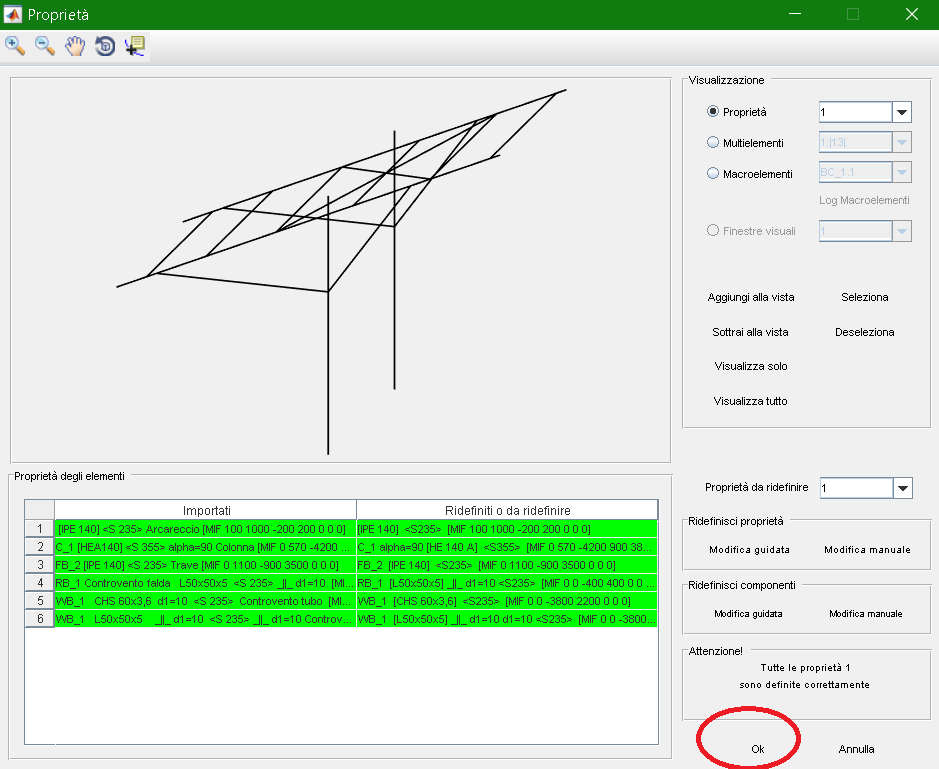Select Ridefiniti cell WB_1 [L50x50x5]
This screenshot has width=939, height=769.
(507, 619)
